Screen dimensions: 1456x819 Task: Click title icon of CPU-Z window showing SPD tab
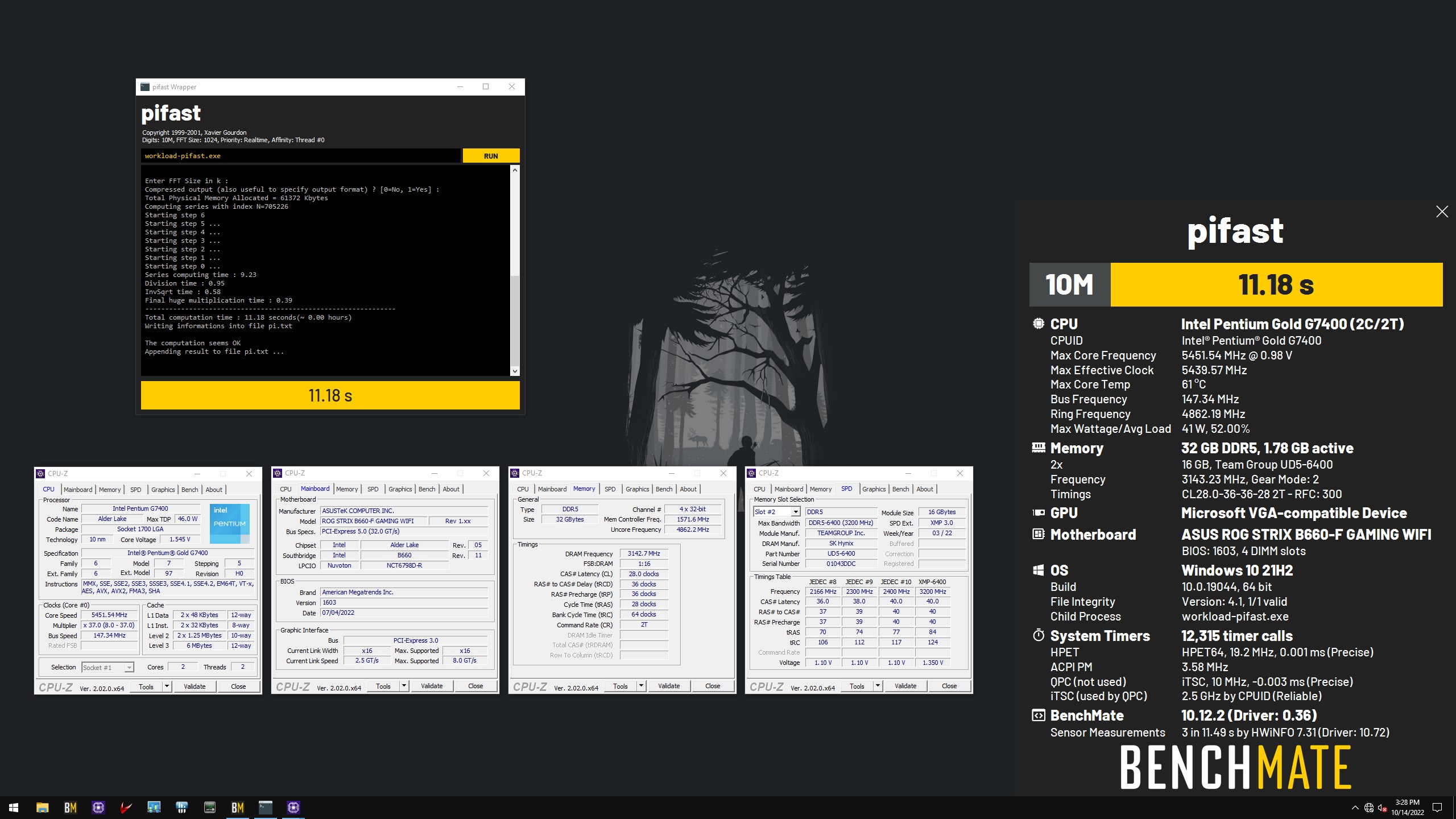pos(751,473)
